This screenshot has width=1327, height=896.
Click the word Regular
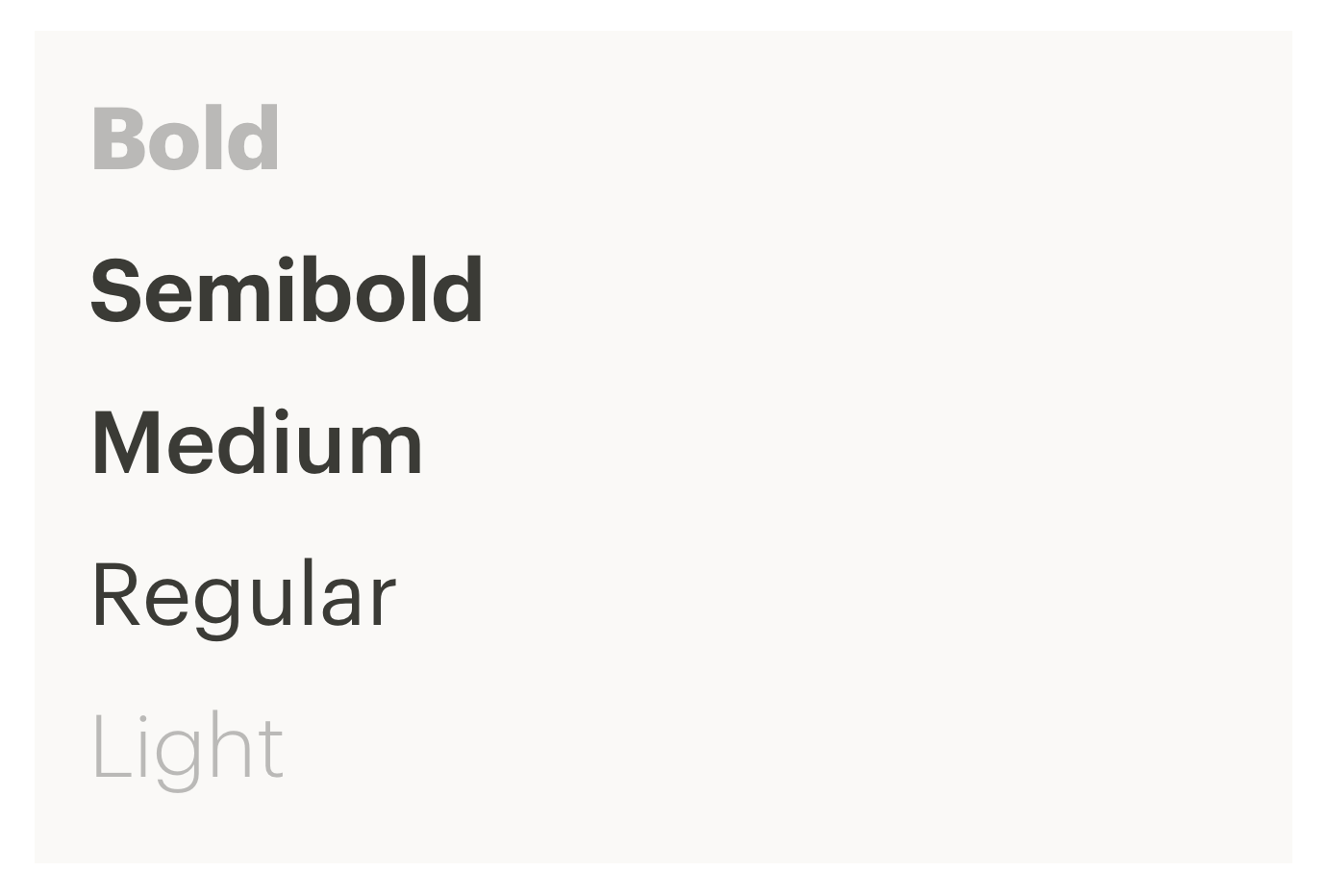(243, 598)
